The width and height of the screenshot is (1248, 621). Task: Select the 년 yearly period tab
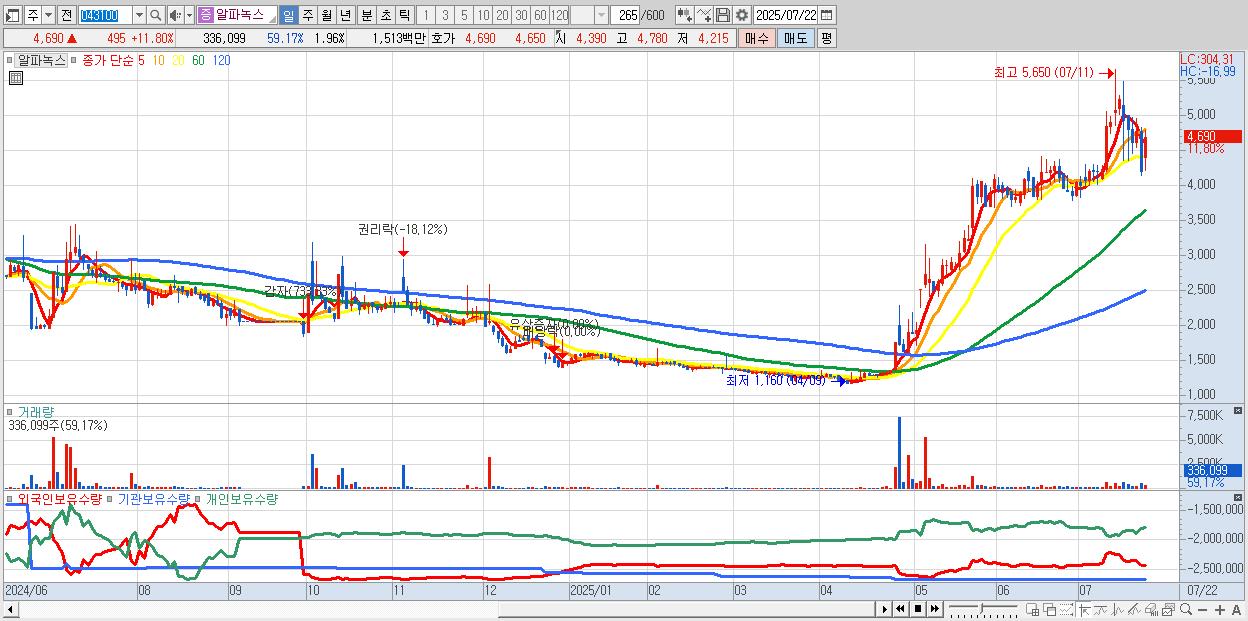(x=345, y=15)
